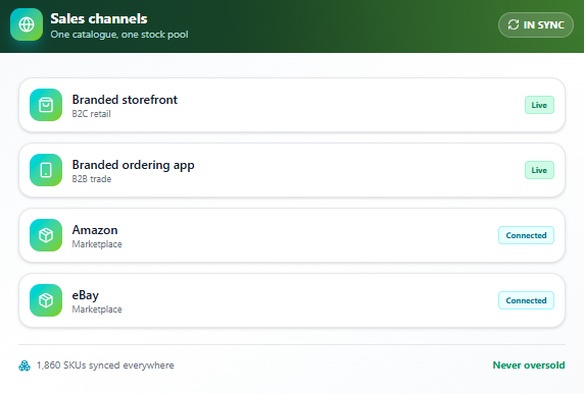Click the tablet icon for Branded ordering app
The image size is (584, 394).
point(46,170)
